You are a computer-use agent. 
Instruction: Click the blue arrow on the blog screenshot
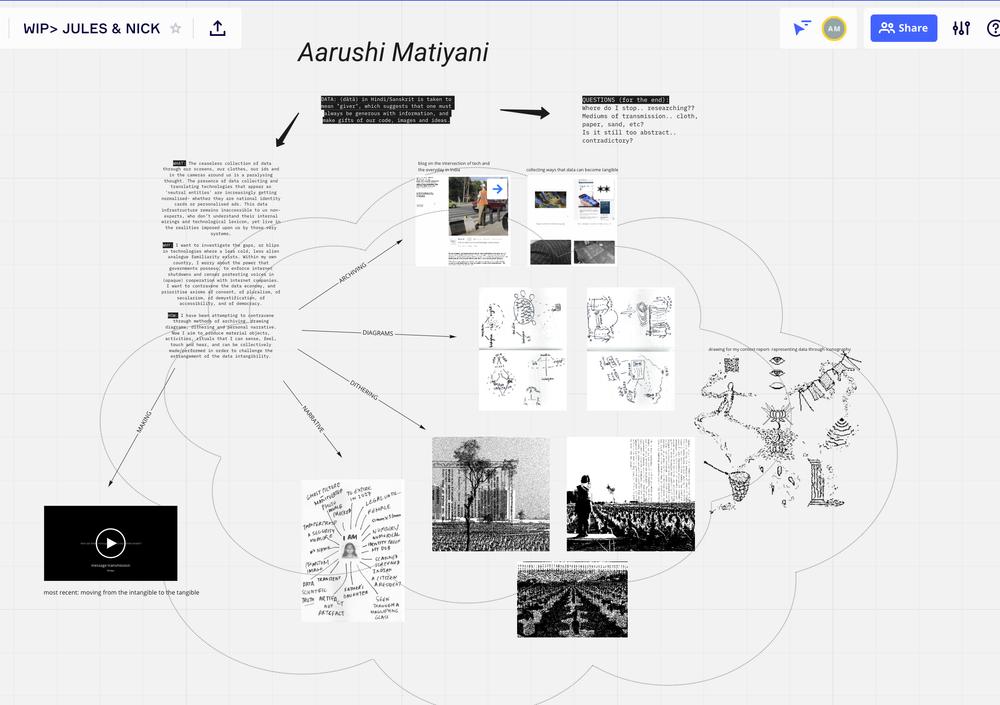(497, 189)
